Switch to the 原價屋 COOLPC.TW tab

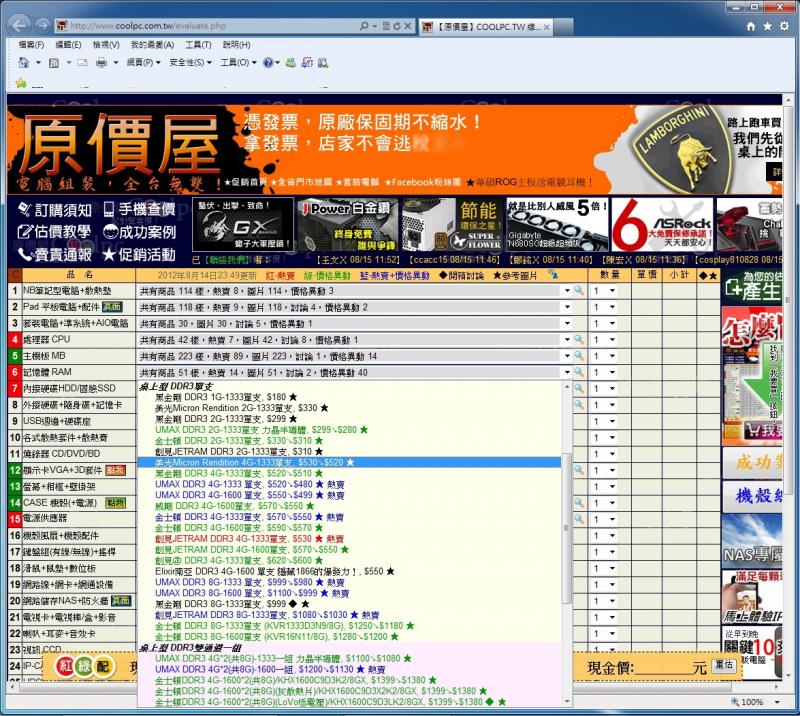486,27
